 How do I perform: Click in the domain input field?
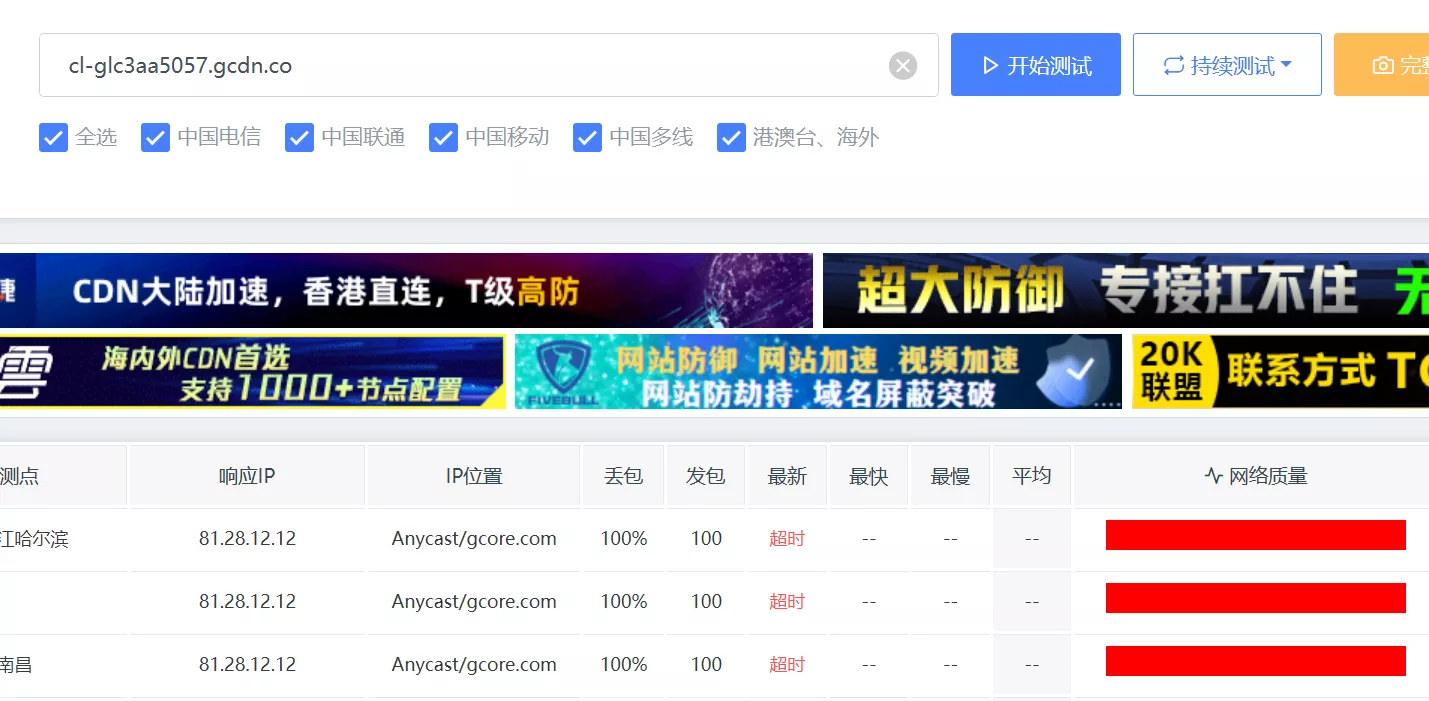[x=460, y=66]
